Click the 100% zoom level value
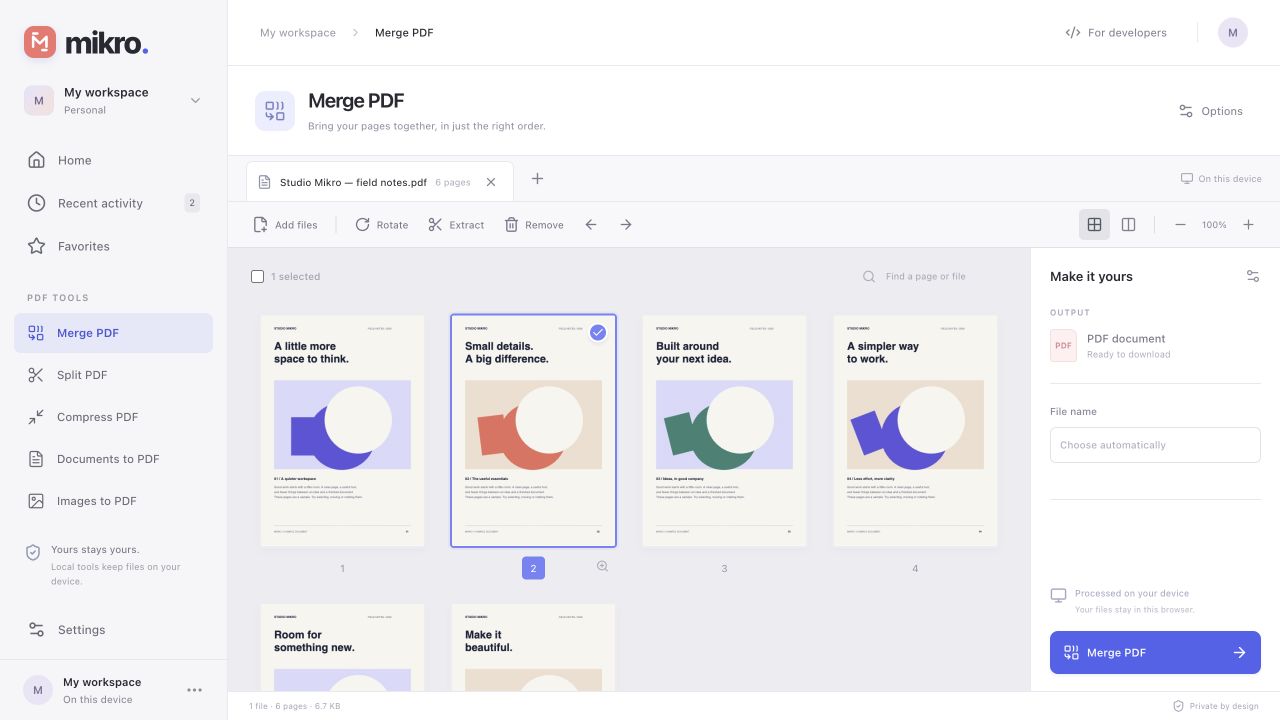This screenshot has height=720, width=1280. click(x=1214, y=225)
